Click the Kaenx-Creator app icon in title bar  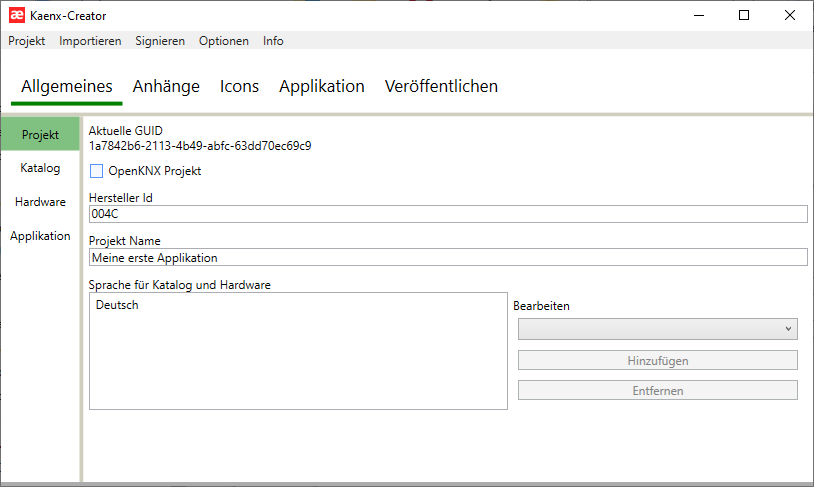[16, 15]
